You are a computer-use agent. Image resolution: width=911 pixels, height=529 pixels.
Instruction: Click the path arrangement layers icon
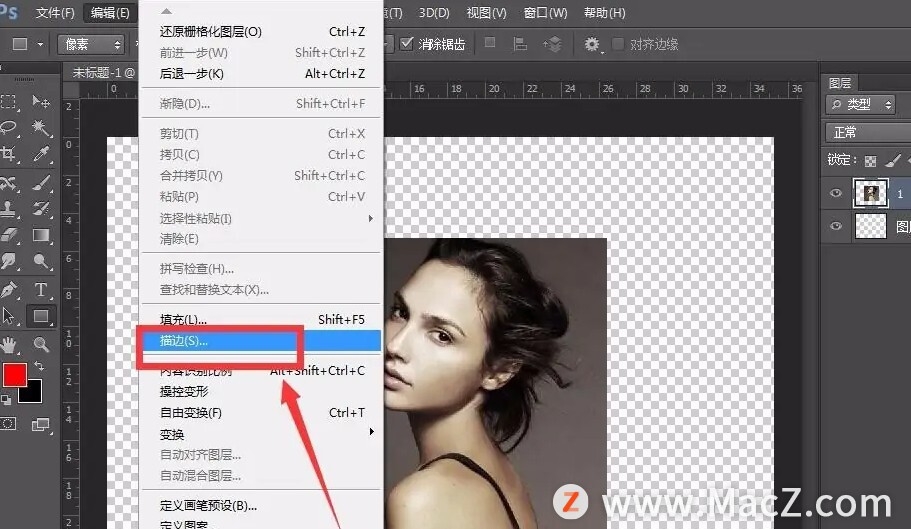coord(553,44)
